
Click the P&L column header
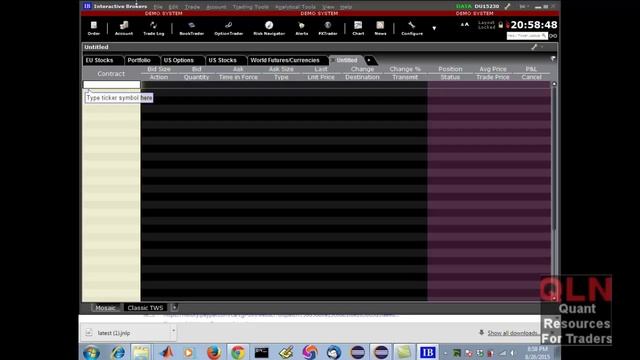tap(531, 69)
